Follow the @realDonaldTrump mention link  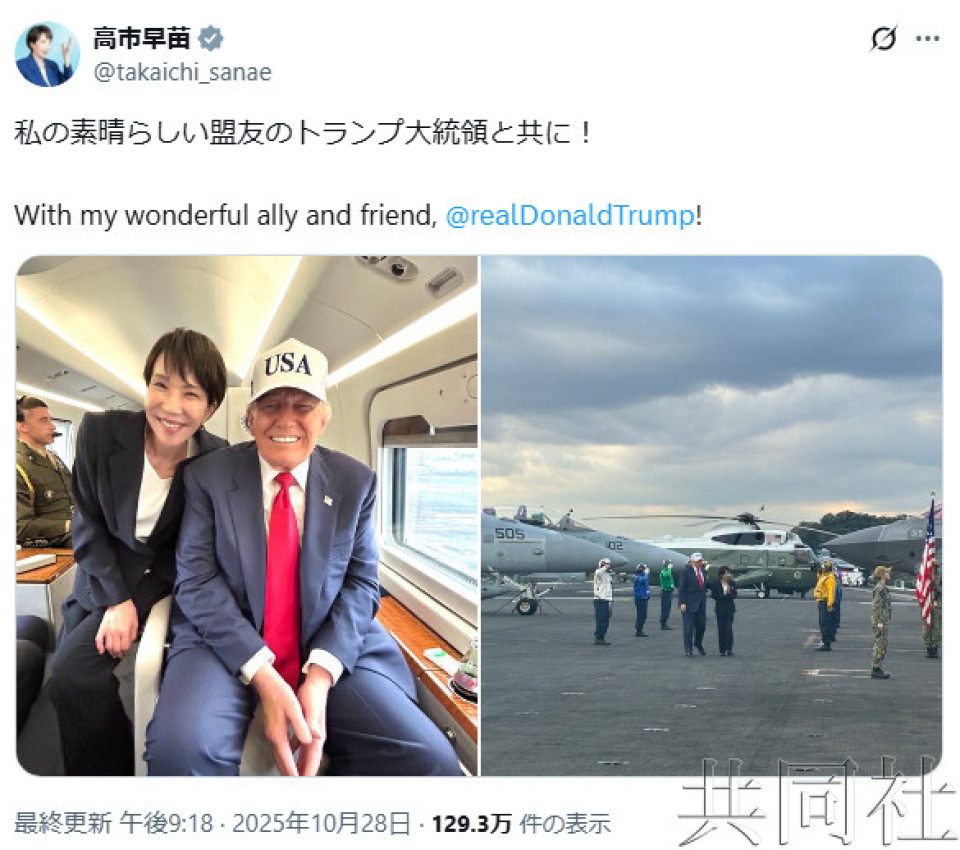570,216
